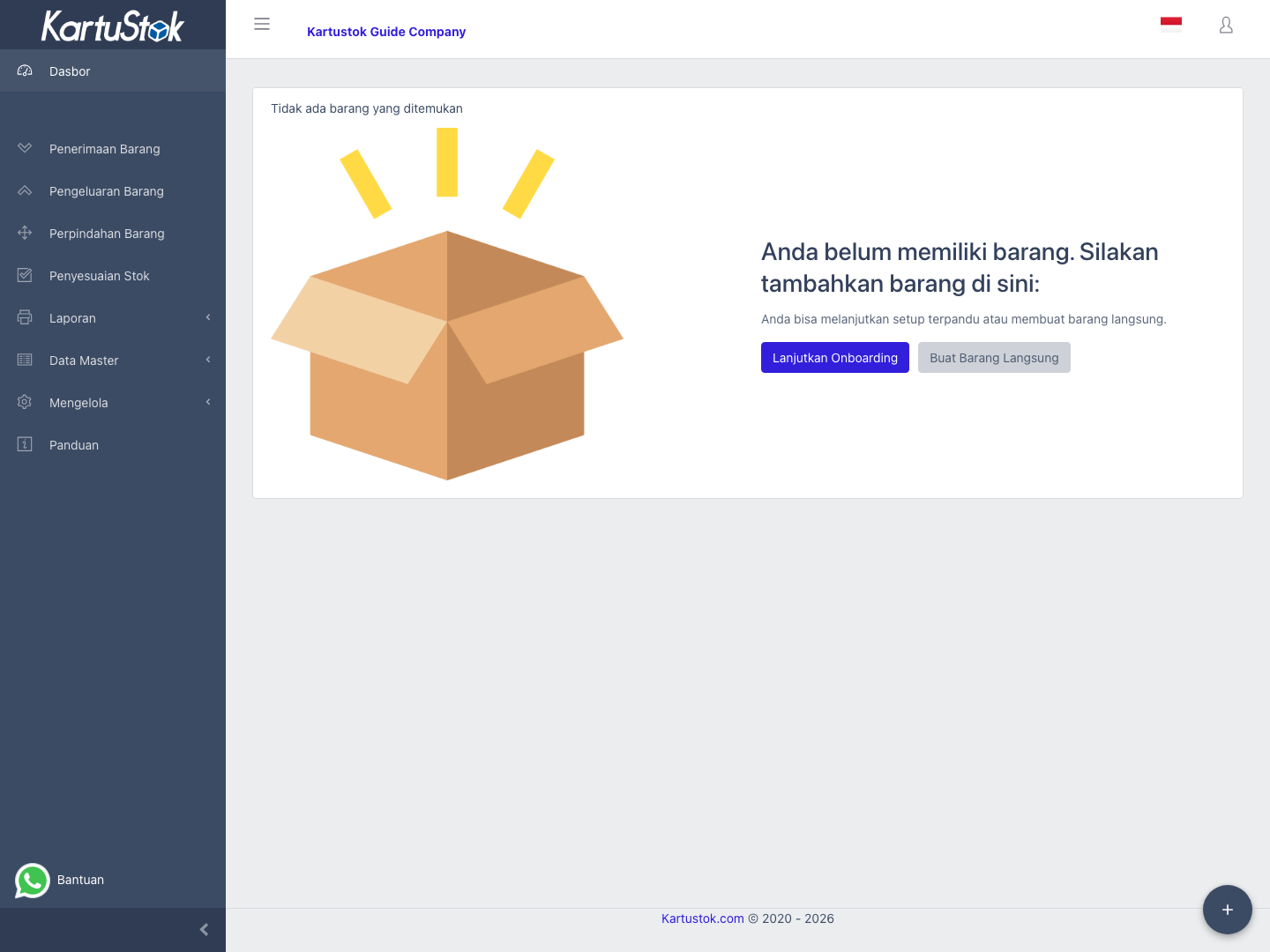Open Perpindahan Barang menu item

[x=113, y=233]
